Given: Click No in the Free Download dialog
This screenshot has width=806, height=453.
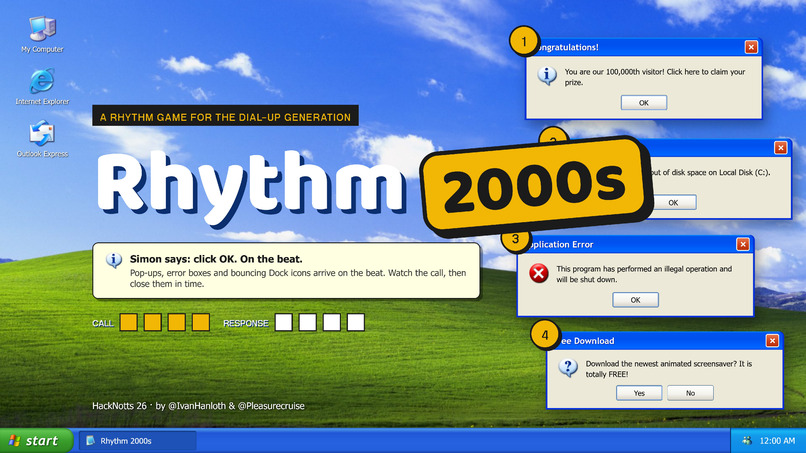Looking at the screenshot, I should coord(690,393).
